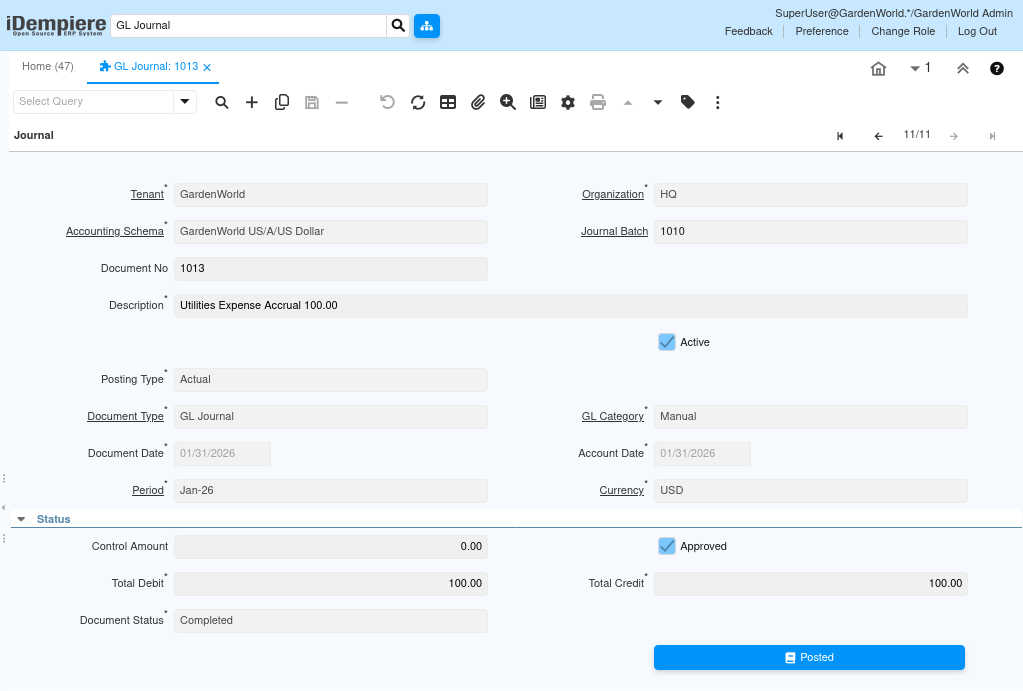1023x691 pixels.
Task: Click the Account Date field
Action: tap(702, 453)
